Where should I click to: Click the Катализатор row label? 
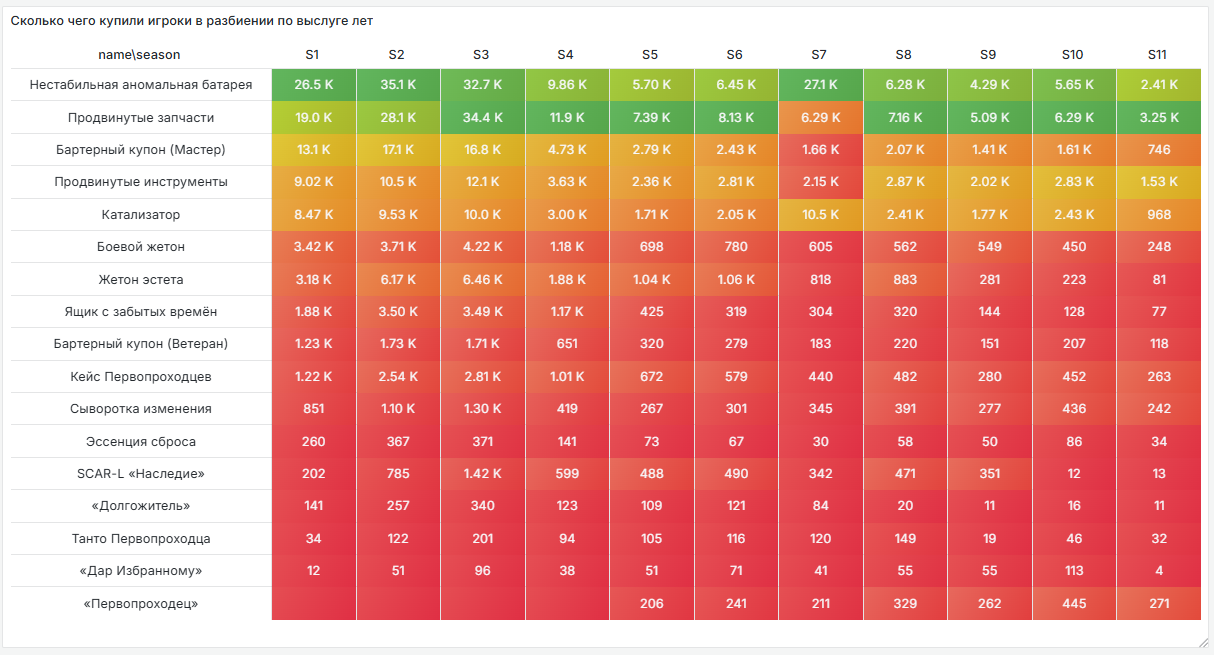pos(141,215)
